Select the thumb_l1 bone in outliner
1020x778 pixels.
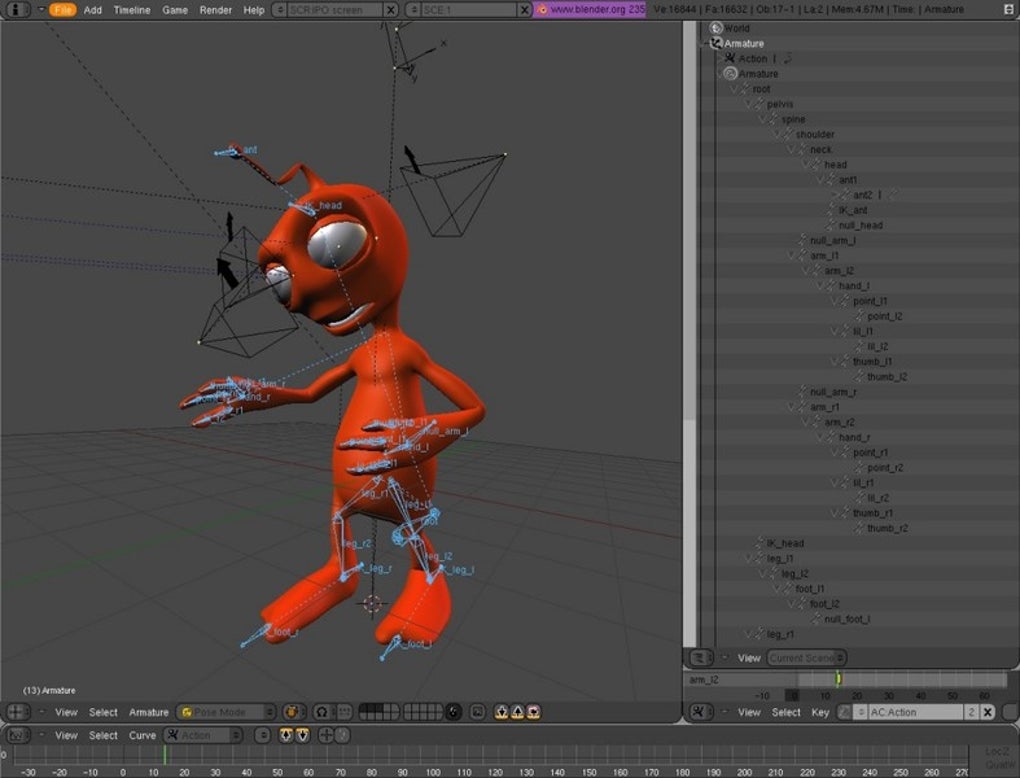pos(872,362)
